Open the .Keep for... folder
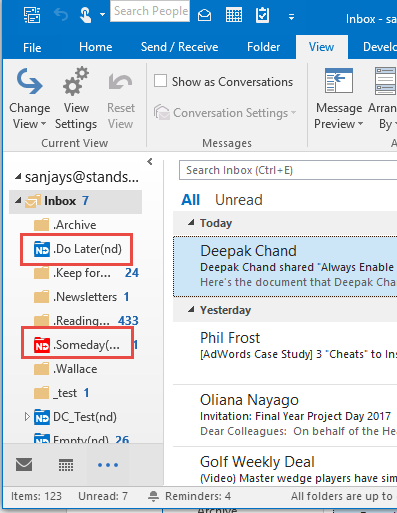This screenshot has height=513, width=397. [82, 273]
